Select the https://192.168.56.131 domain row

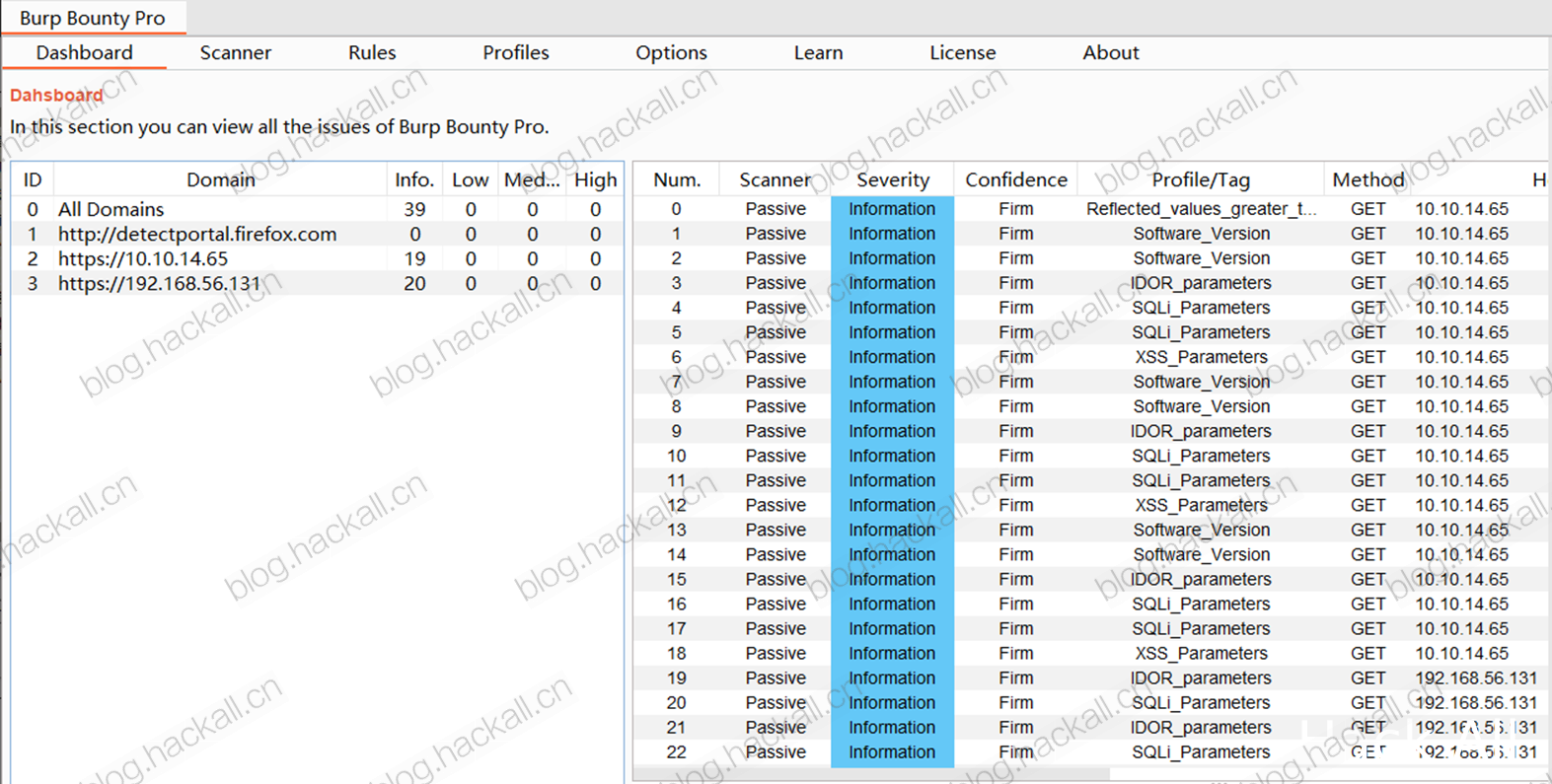coord(317,283)
